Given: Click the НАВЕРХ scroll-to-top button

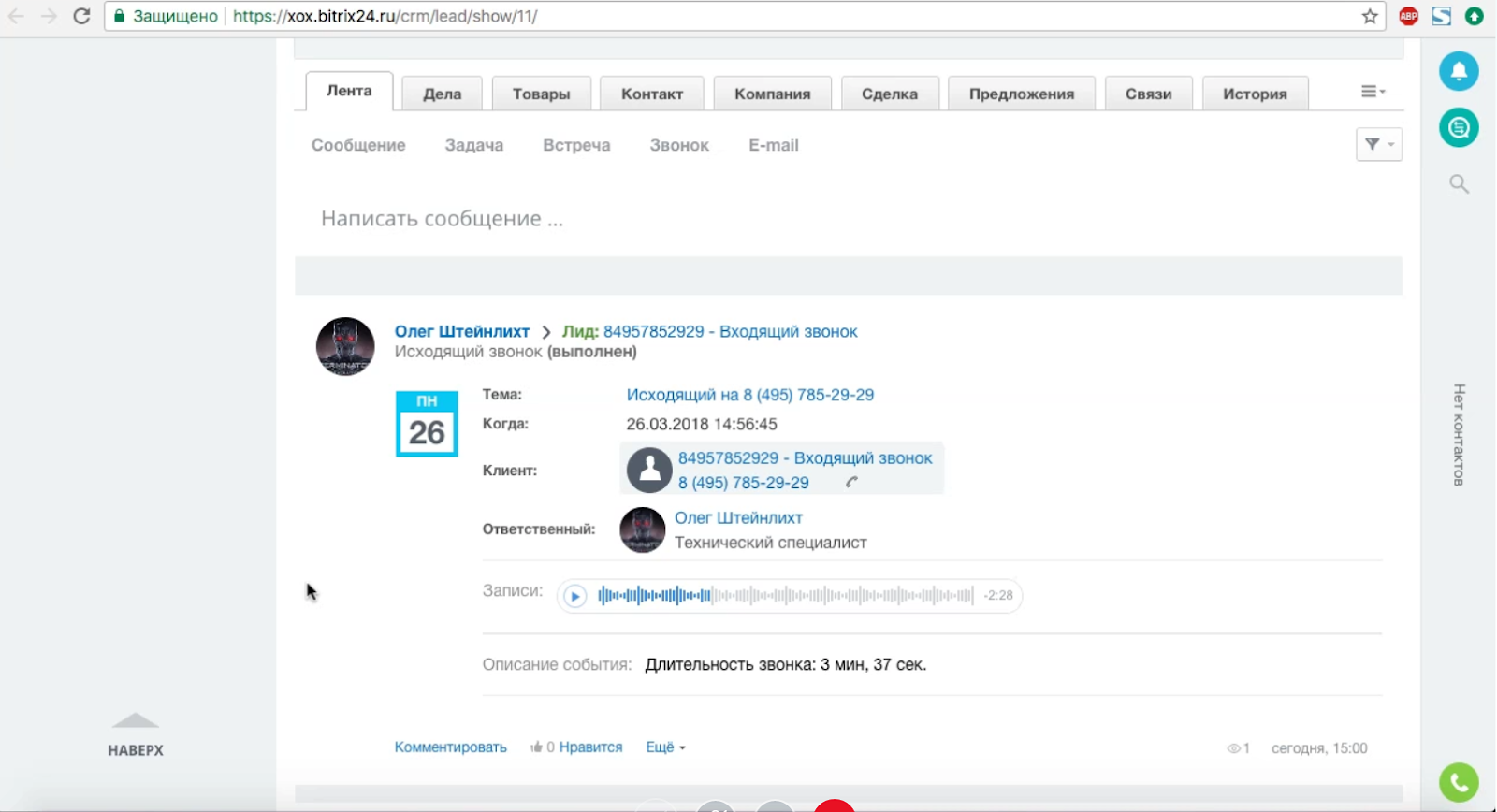Looking at the screenshot, I should pyautogui.click(x=136, y=734).
